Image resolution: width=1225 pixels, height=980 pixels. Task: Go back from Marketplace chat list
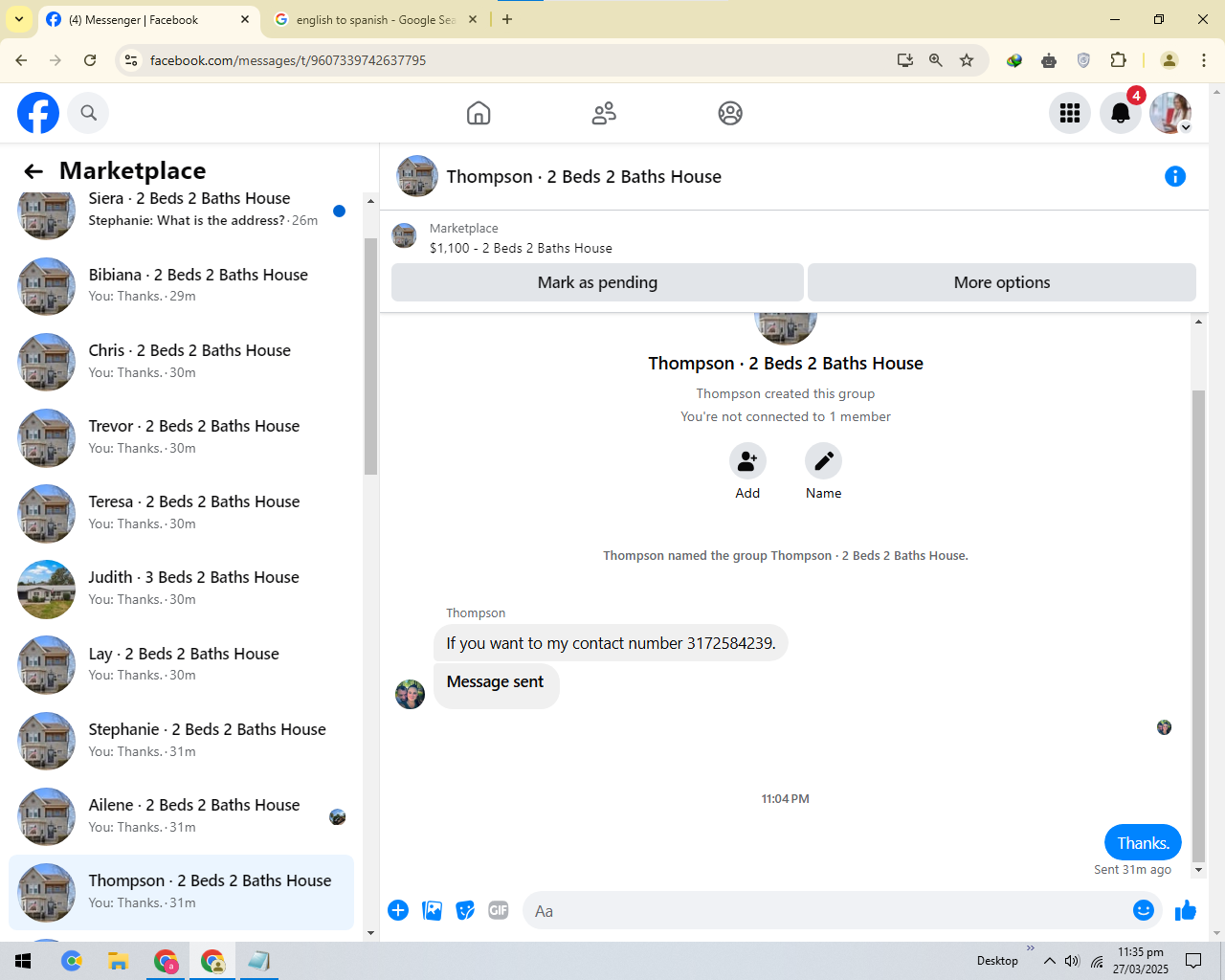(33, 171)
